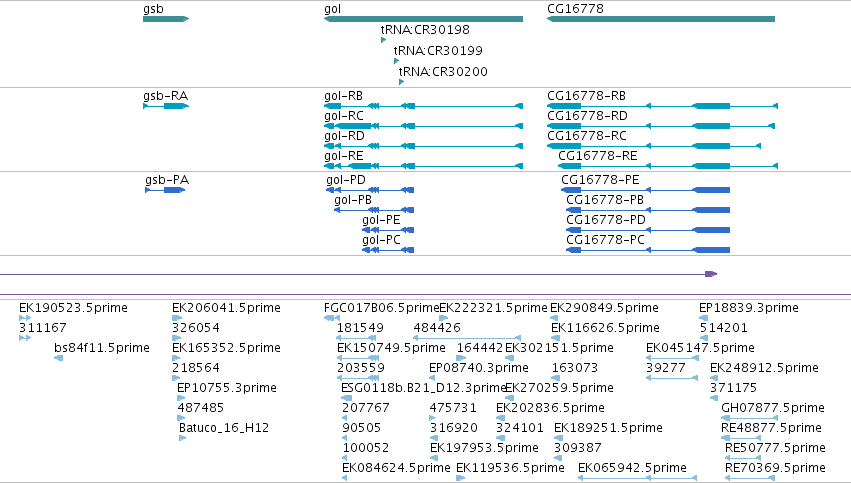Click the RE70369.5prime EST label
This screenshot has width=851, height=483.
776,469
